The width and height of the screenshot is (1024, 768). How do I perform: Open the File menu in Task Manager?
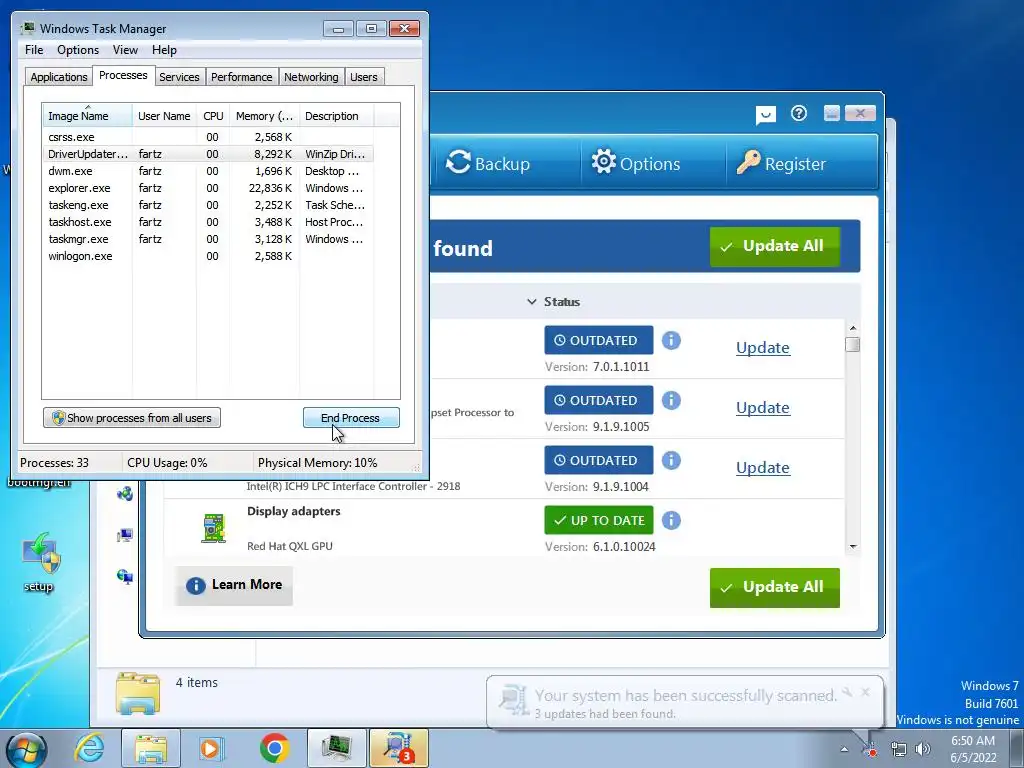[34, 50]
